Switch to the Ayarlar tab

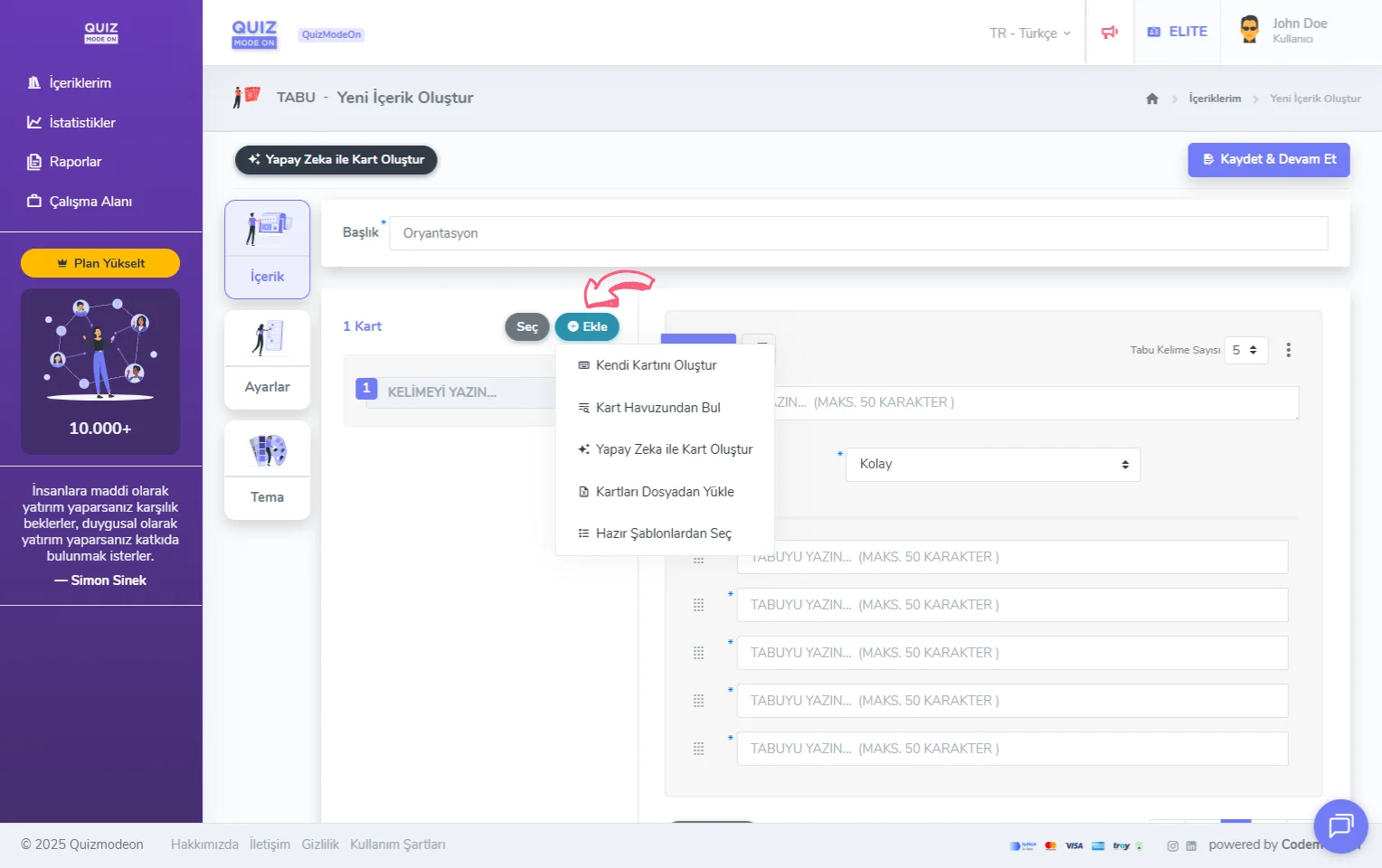tap(267, 360)
